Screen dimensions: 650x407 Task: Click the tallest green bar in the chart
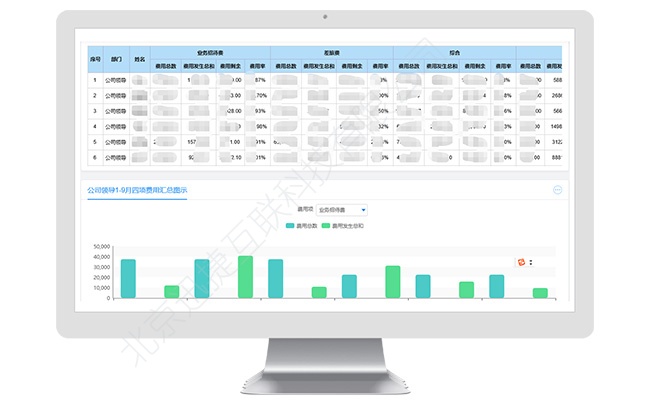[x=245, y=277]
